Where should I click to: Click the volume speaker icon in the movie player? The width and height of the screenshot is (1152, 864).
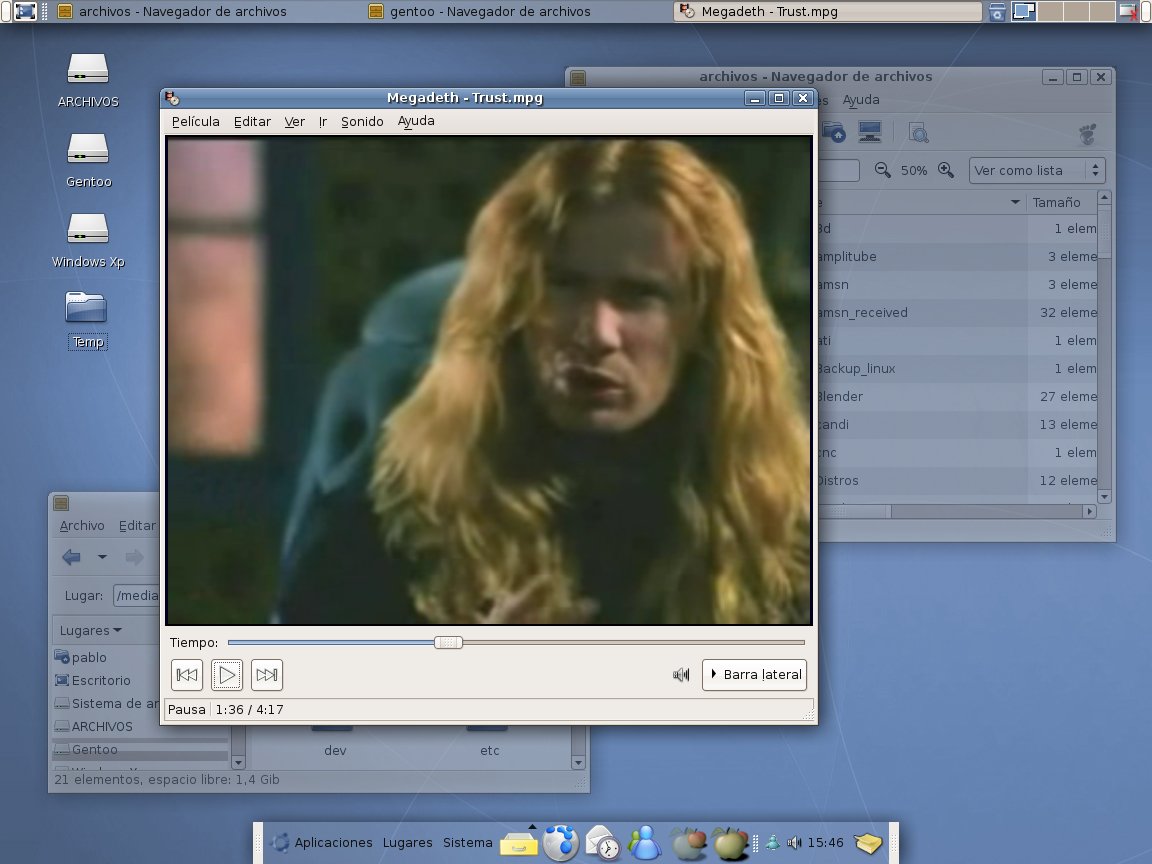(681, 674)
